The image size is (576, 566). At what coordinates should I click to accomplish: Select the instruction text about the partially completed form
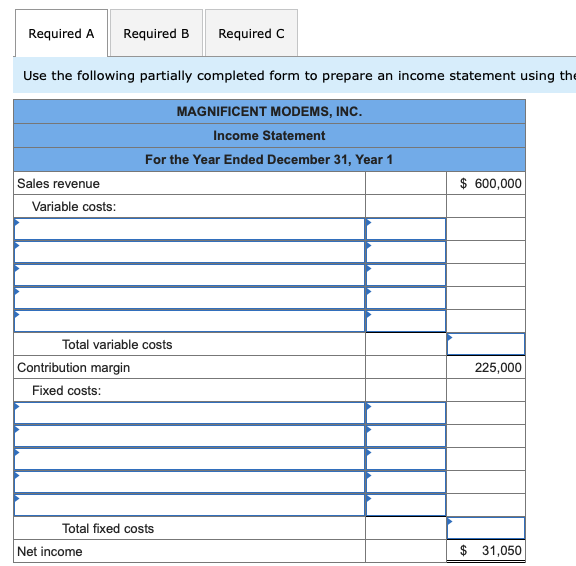pyautogui.click(x=299, y=75)
